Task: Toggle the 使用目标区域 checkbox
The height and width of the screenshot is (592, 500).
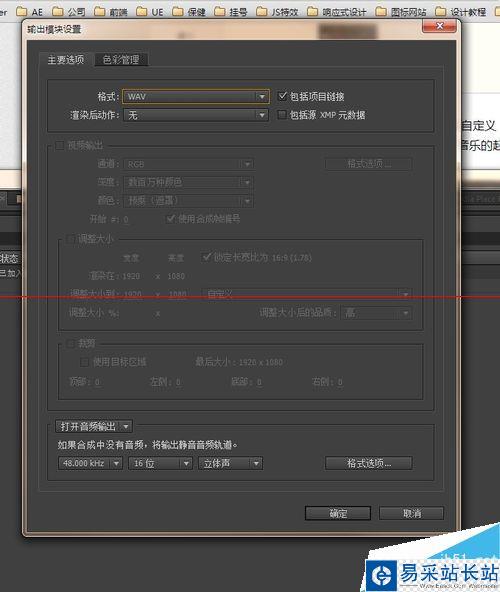Action: point(85,362)
